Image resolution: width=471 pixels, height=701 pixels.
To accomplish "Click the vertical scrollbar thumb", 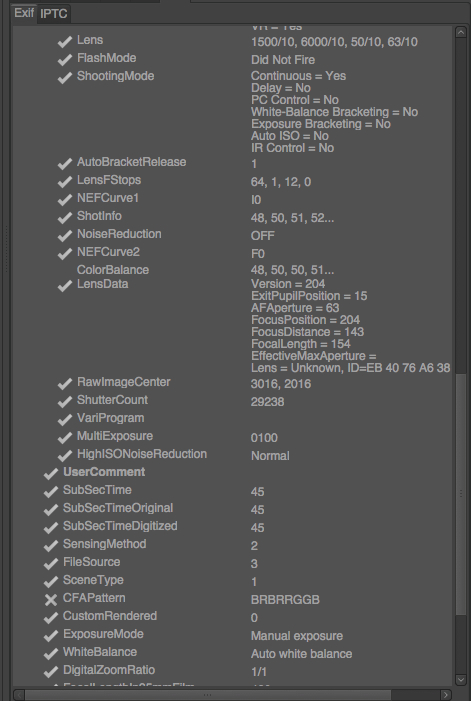I will (461, 494).
